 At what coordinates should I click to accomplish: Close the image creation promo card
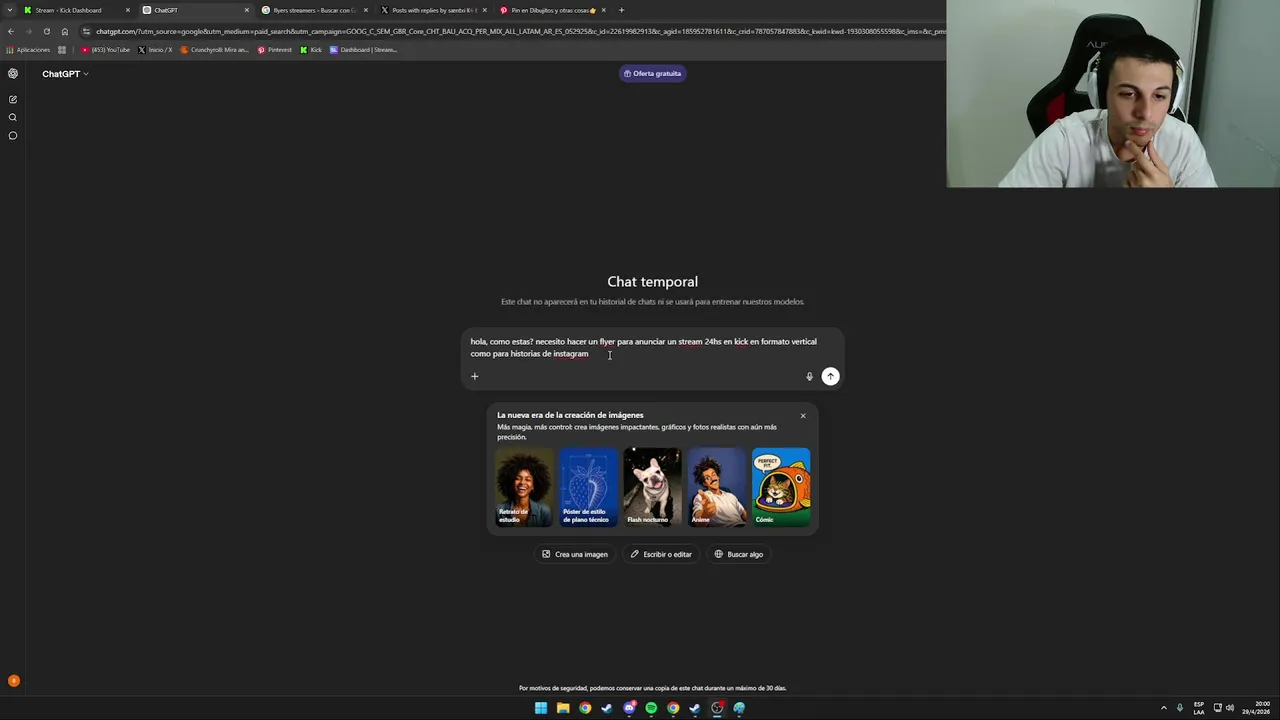[802, 416]
